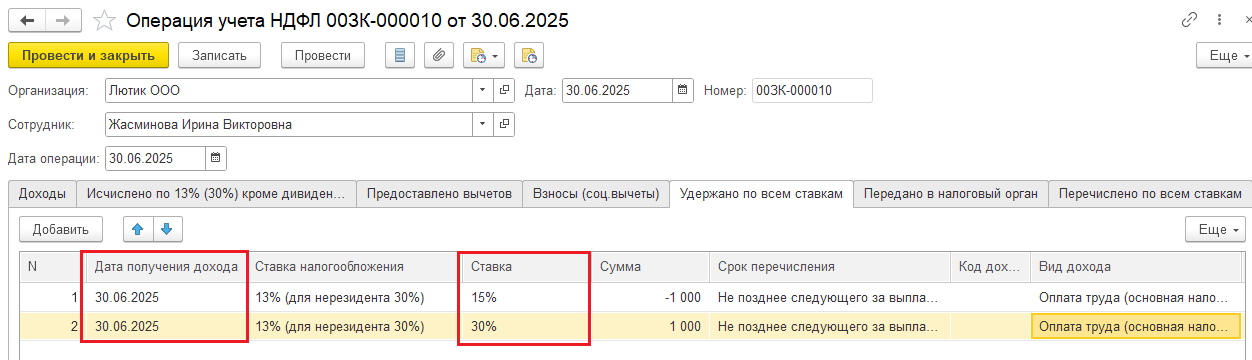Open the attached files paperclip icon
Screen dimensions: 1252x360
point(437,55)
